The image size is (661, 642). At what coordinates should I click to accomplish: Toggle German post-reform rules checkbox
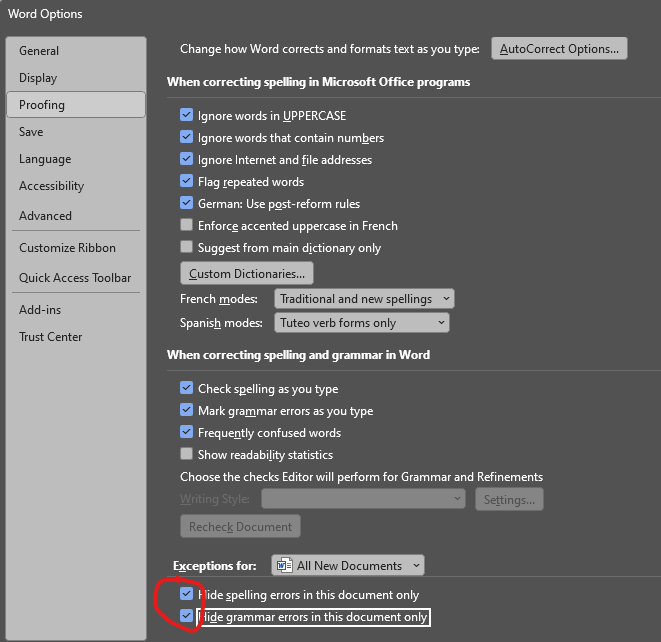186,203
